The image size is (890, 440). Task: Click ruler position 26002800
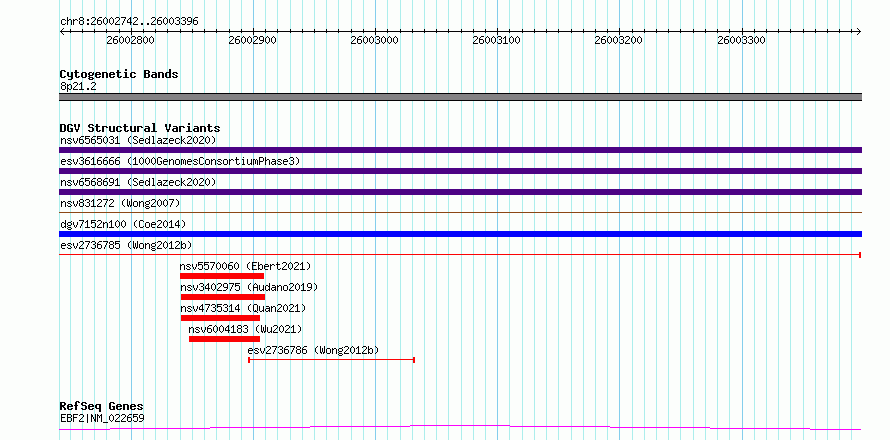[x=130, y=40]
